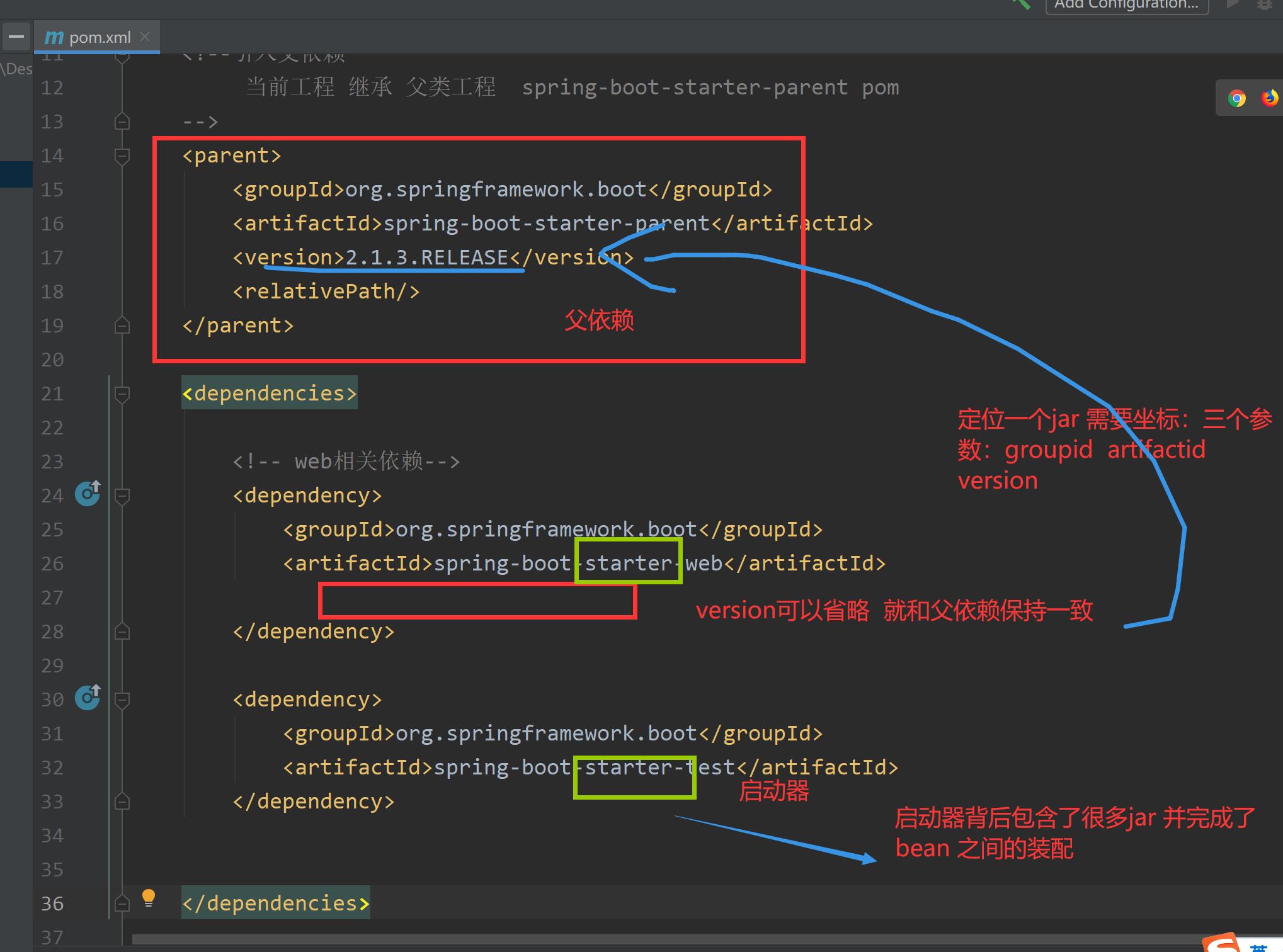1283x952 pixels.
Task: Click the fold end marker on line 33
Action: pyautogui.click(x=122, y=802)
